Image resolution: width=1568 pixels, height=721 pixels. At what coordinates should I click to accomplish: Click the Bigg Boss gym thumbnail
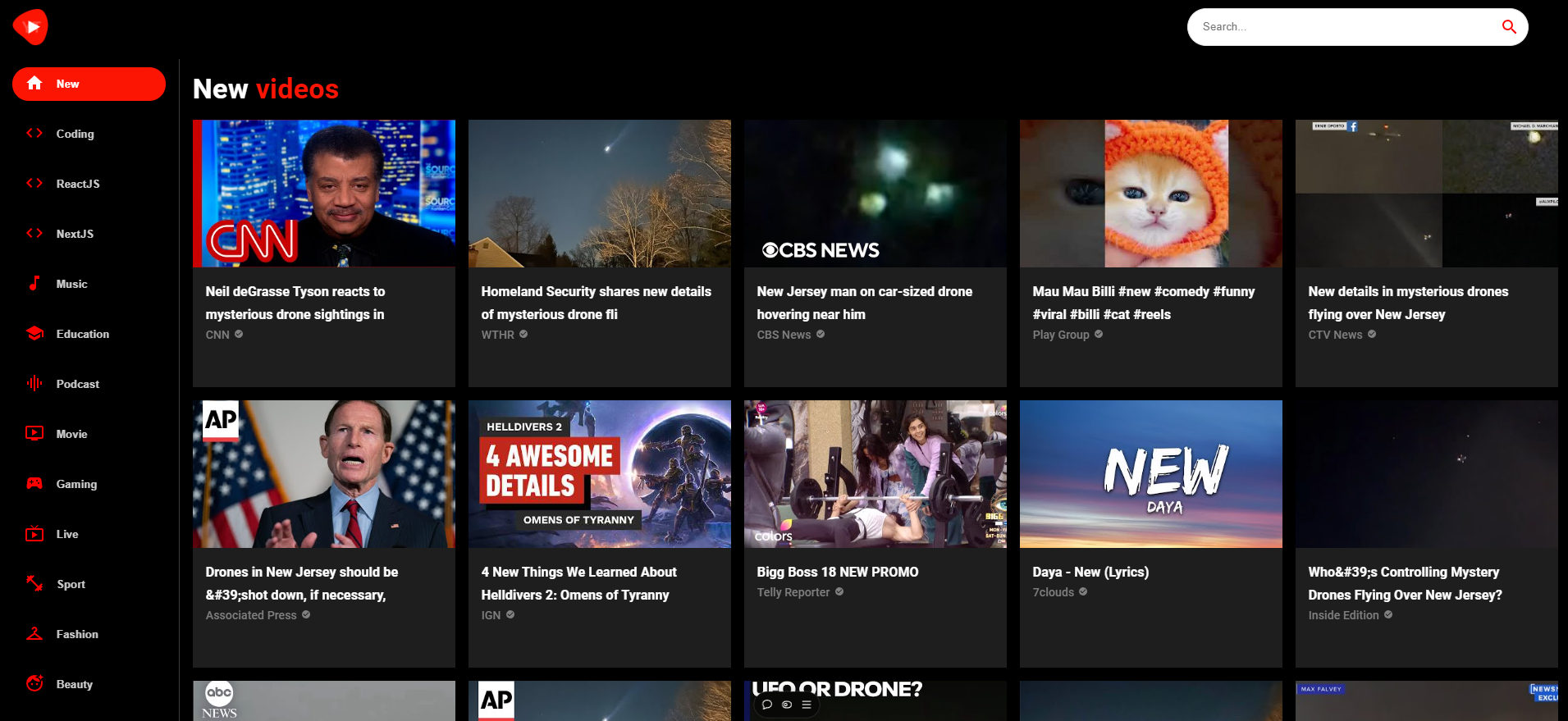click(875, 474)
